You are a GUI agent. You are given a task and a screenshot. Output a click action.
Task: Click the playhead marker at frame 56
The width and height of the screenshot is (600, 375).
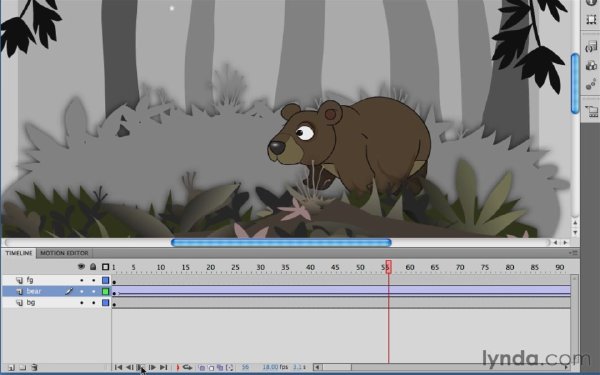(388, 267)
